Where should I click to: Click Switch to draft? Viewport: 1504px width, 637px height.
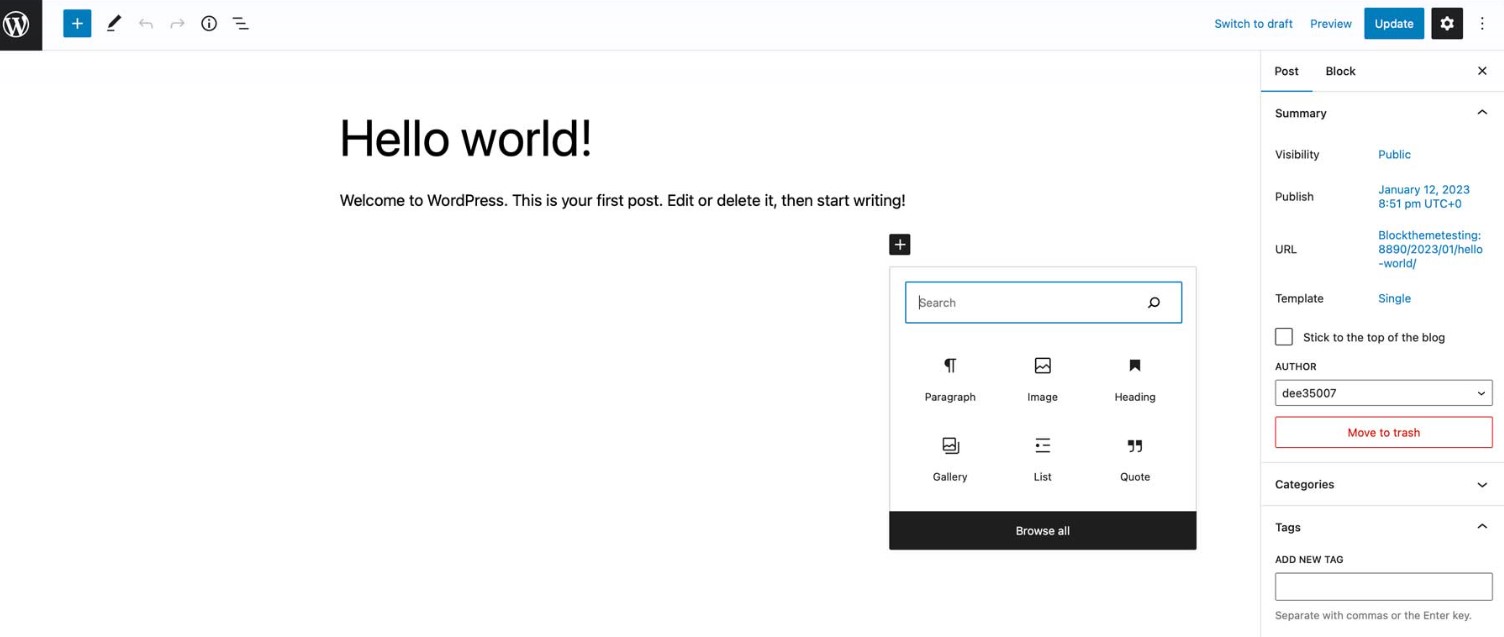(x=1253, y=24)
